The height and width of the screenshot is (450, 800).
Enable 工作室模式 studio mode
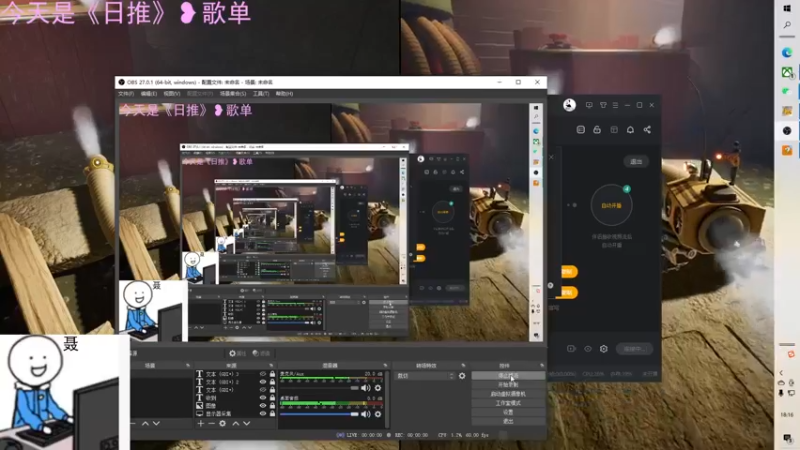[508, 403]
